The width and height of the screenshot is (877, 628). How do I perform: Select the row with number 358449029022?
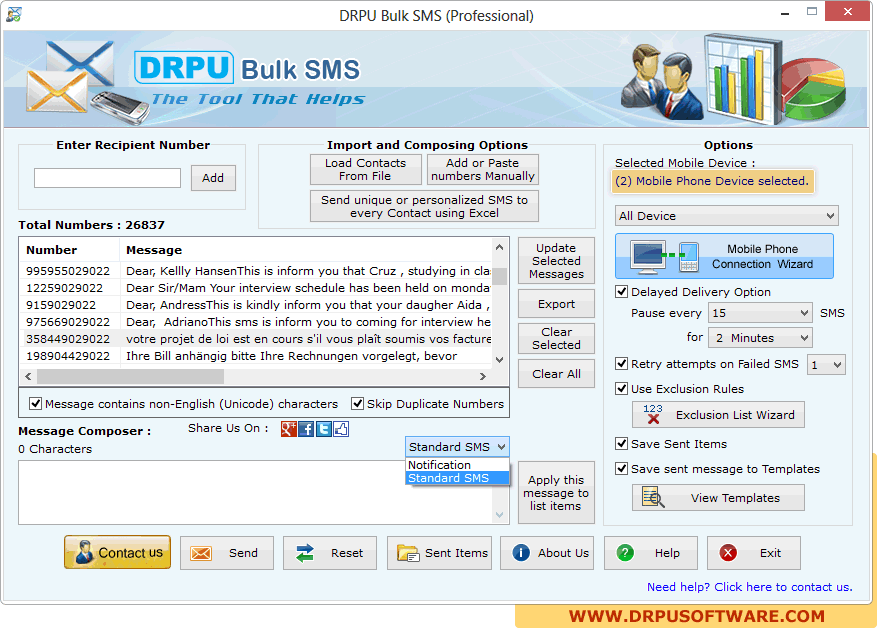coord(256,339)
